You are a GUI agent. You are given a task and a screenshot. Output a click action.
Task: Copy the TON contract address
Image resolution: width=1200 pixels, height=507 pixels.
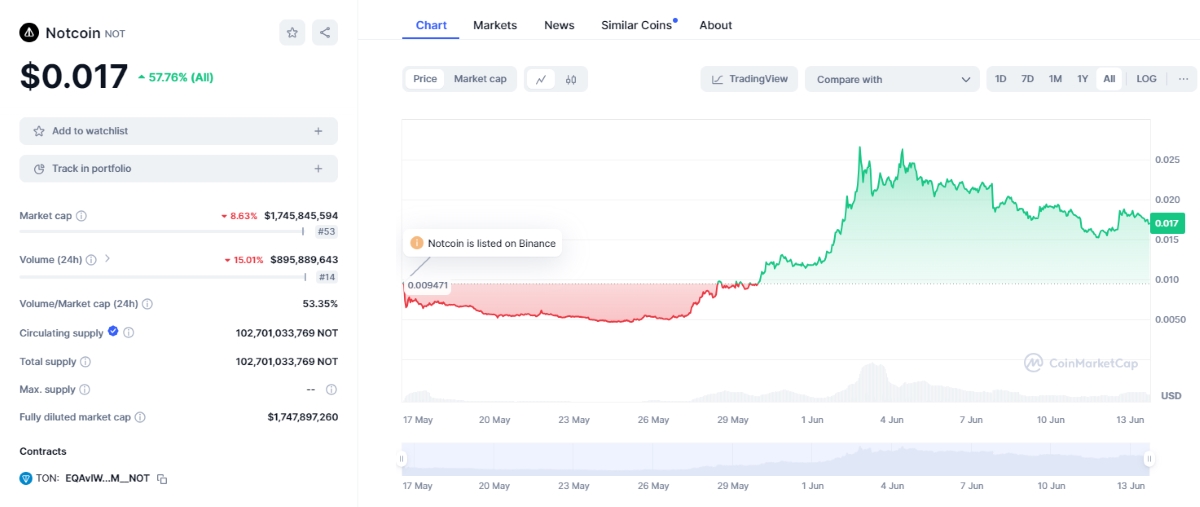[x=162, y=479]
